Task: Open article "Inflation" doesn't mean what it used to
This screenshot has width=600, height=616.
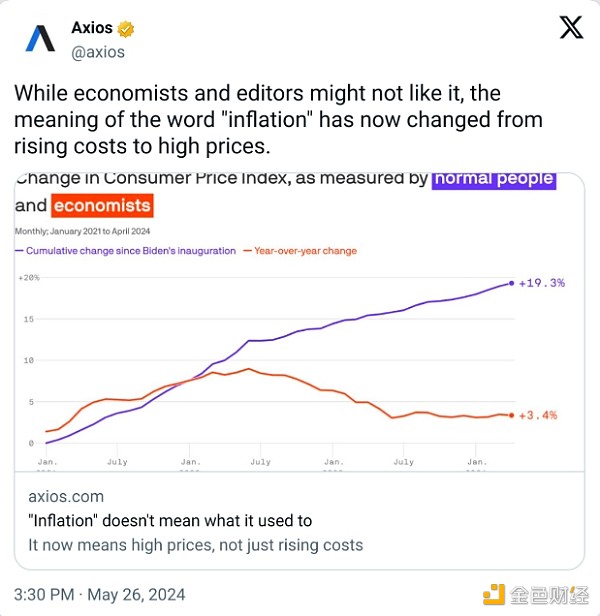Action: click(170, 521)
